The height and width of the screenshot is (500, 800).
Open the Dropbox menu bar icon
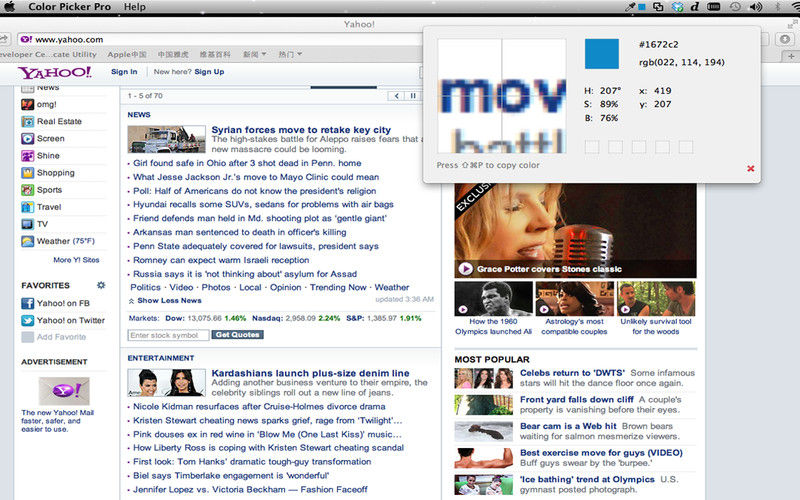point(677,7)
